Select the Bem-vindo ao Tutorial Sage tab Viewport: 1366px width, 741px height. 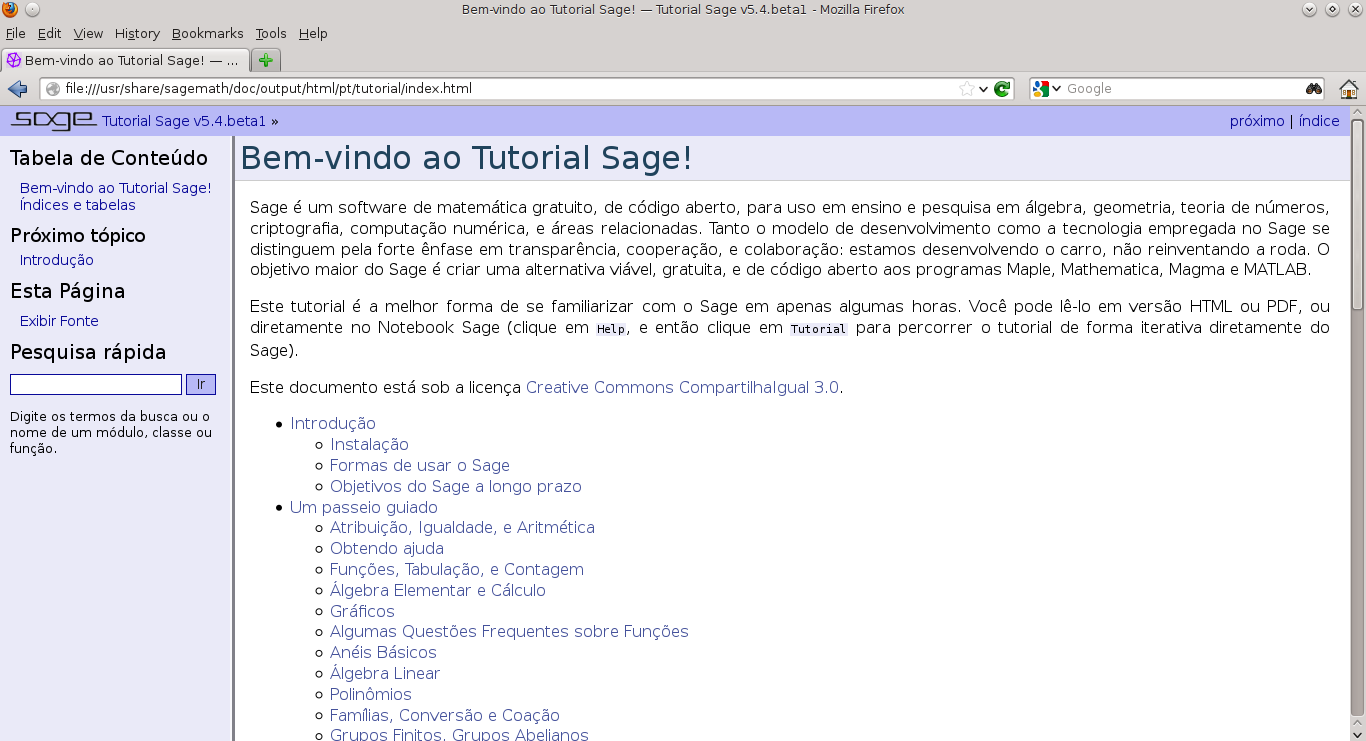(x=124, y=60)
